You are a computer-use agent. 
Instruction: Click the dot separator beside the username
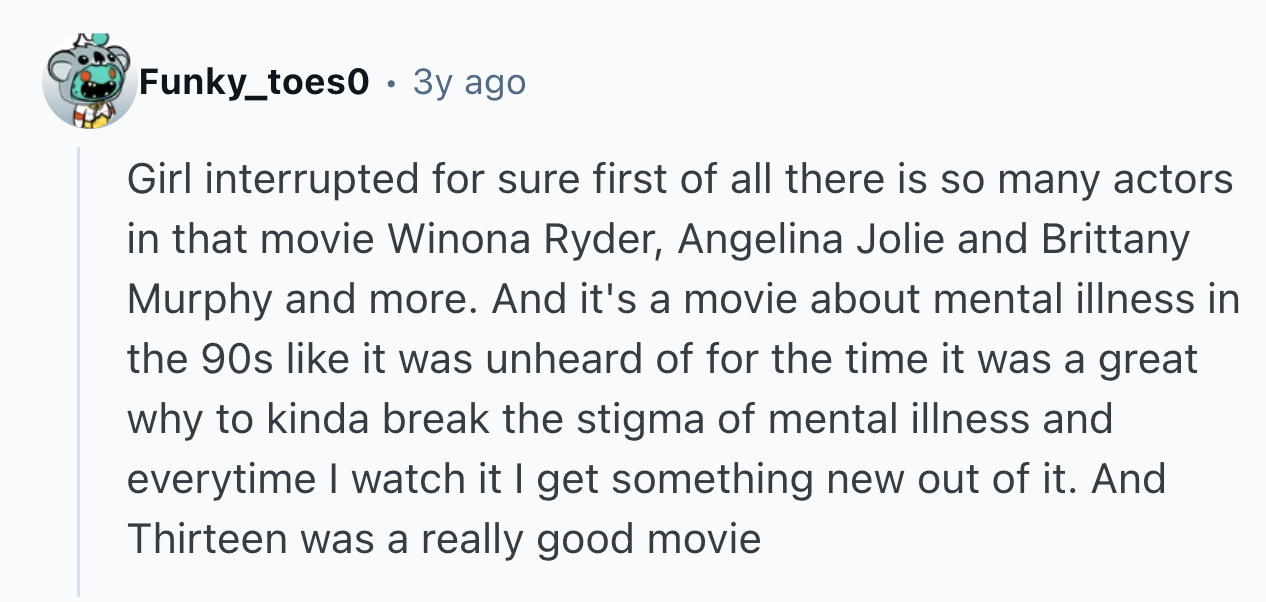391,83
